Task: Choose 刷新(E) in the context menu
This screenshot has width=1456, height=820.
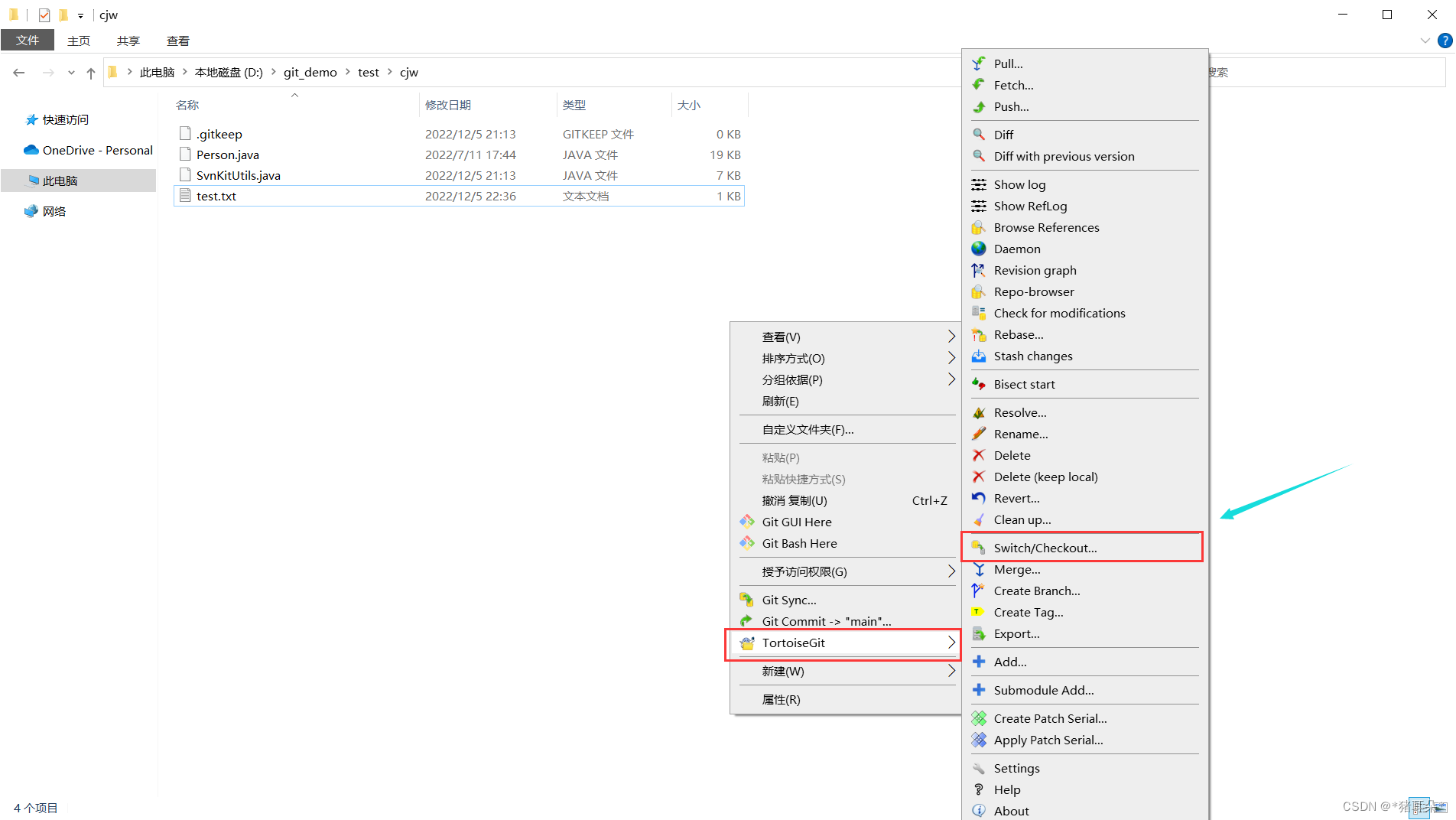Action: point(847,401)
